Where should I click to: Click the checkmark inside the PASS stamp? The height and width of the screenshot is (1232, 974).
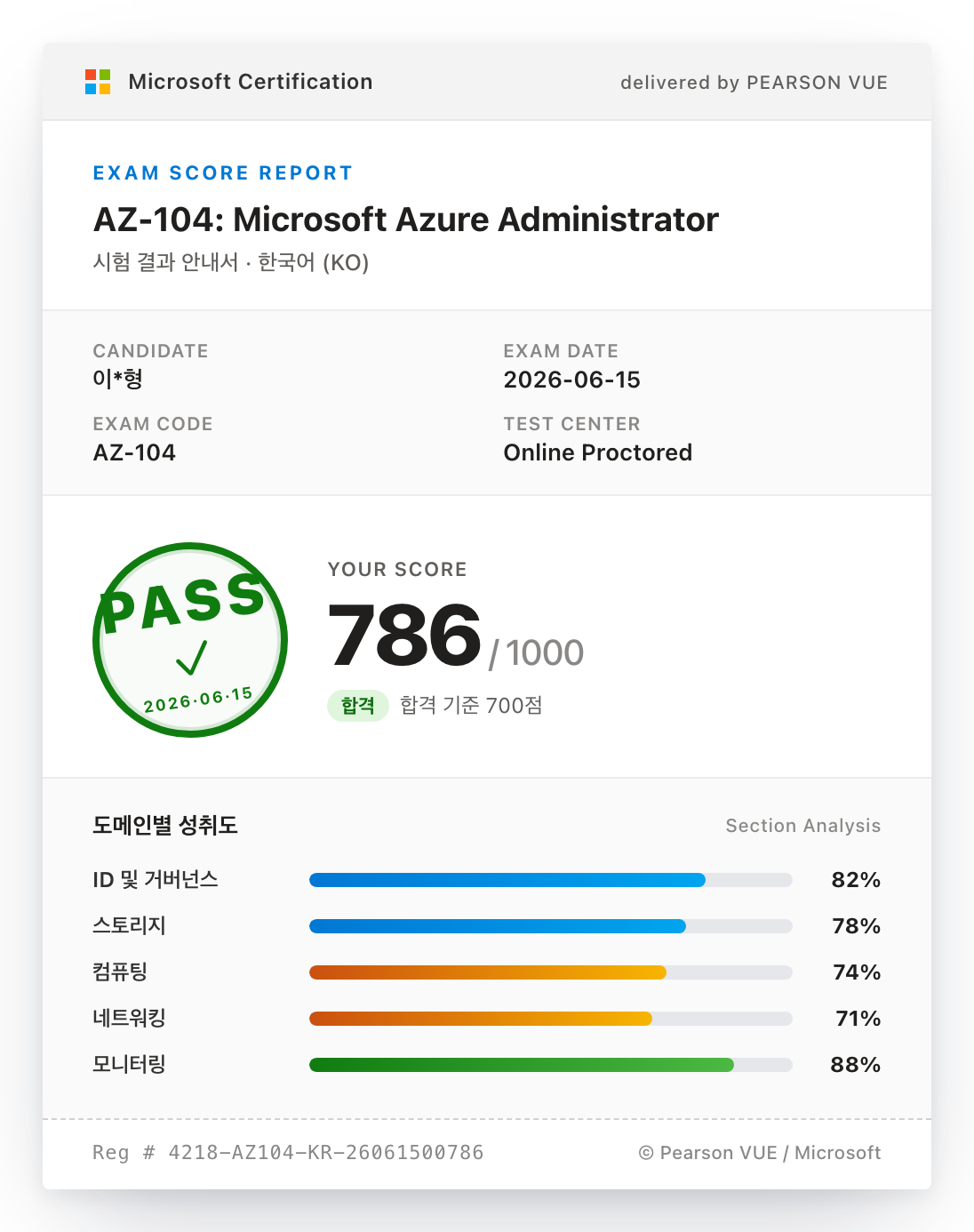[191, 658]
